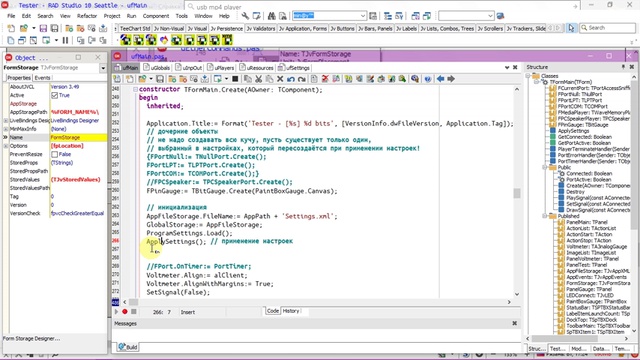This screenshot has height=360, width=640.
Task: Collapse the constructor code fold marker
Action: [x=135, y=89]
